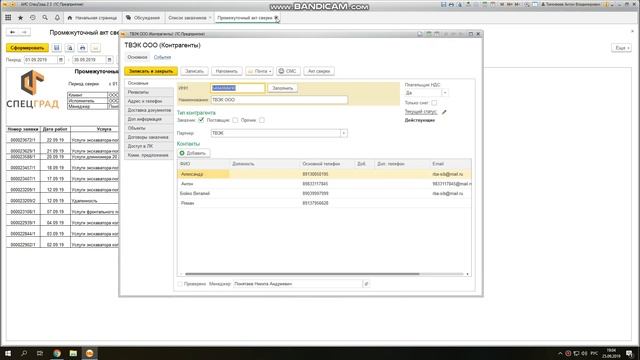Screen dimensions: 640x360
Task: Select the Адрес и телефон side section
Action: [x=149, y=101]
